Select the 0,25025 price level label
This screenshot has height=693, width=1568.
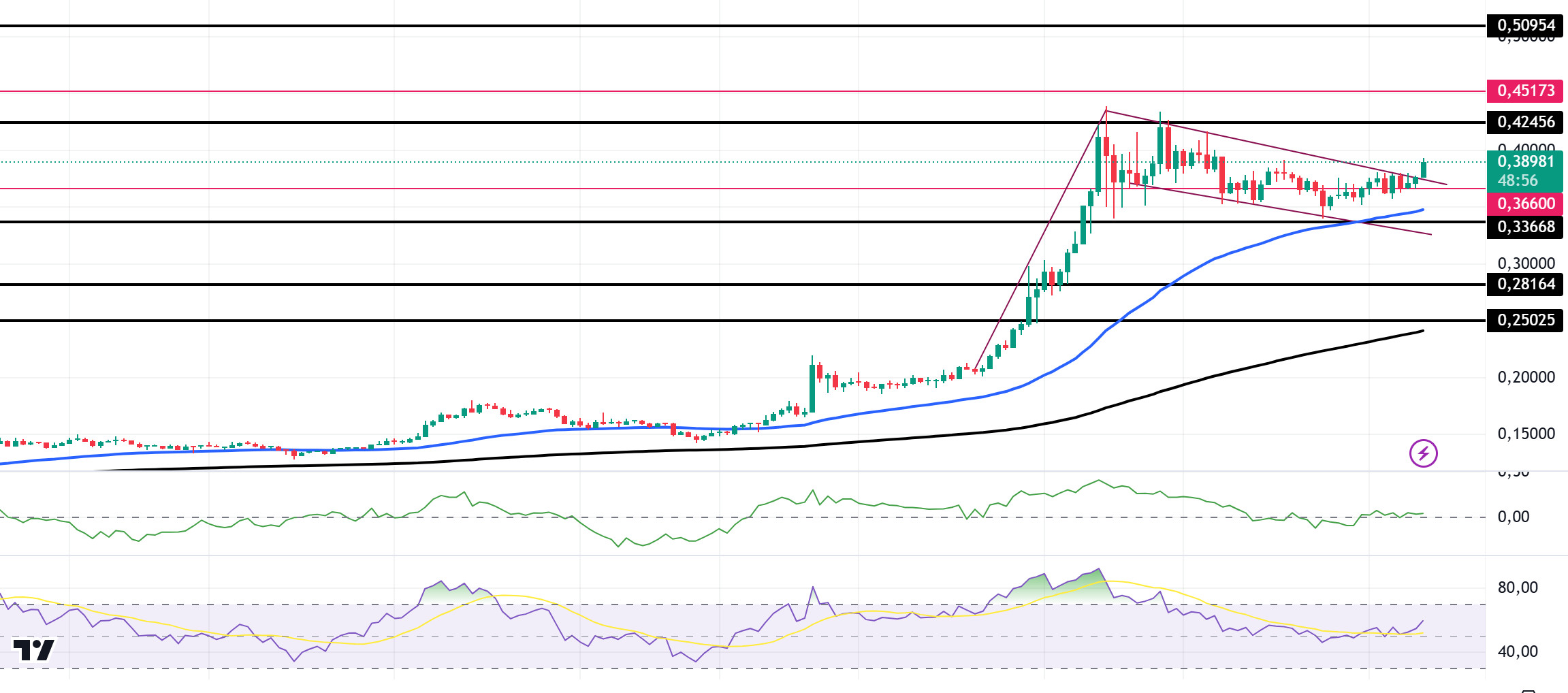tap(1525, 320)
